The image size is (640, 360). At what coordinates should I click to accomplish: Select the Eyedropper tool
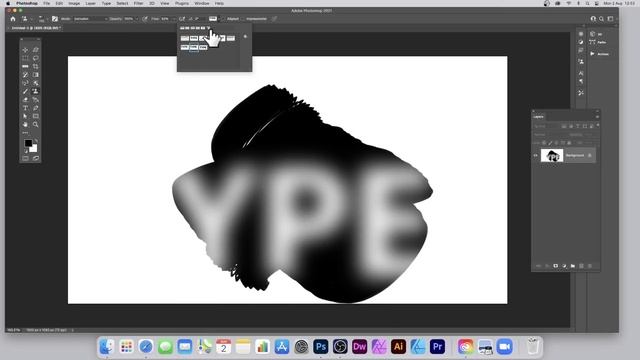(x=25, y=75)
